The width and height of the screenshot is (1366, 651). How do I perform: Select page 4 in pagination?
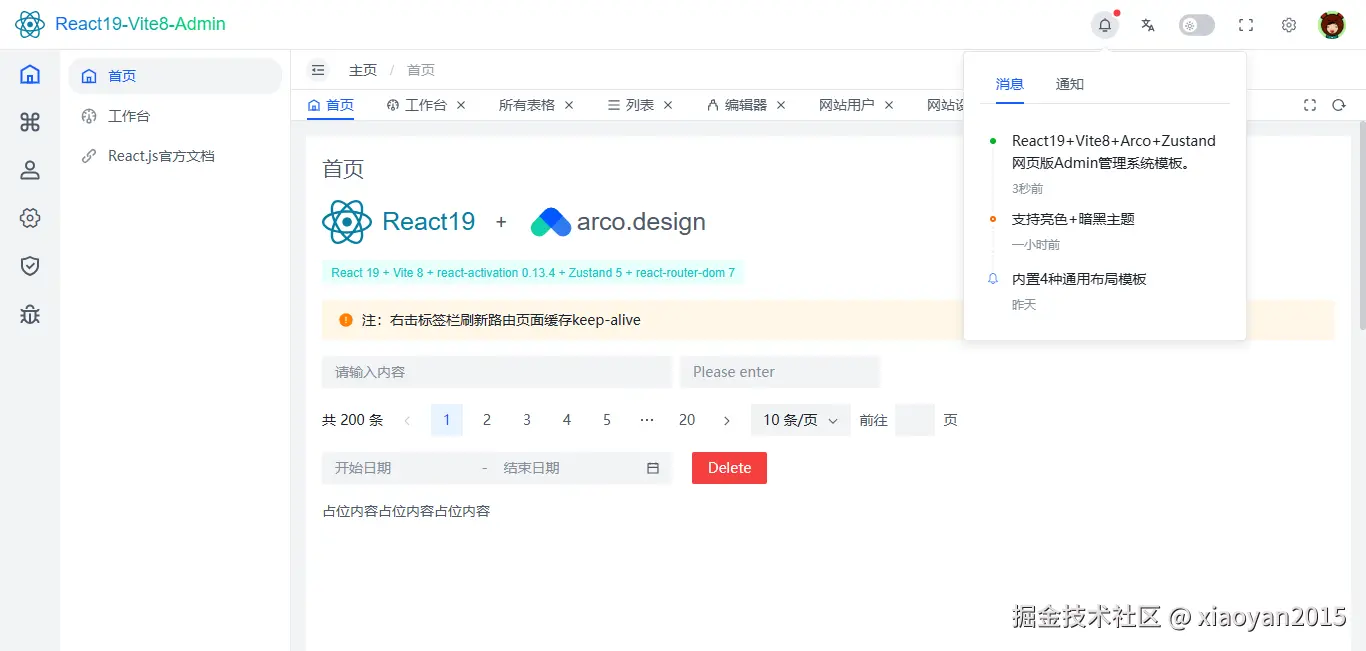point(567,420)
